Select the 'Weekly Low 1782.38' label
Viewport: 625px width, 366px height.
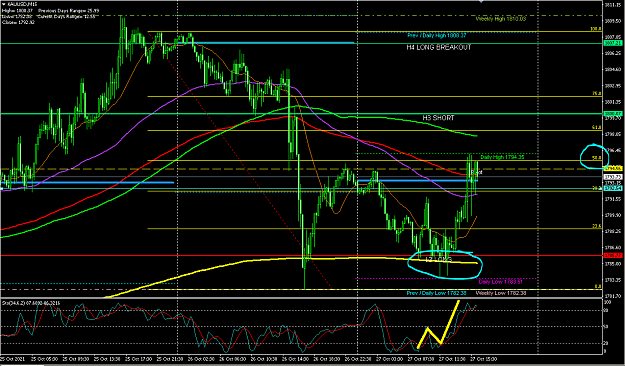(x=501, y=293)
